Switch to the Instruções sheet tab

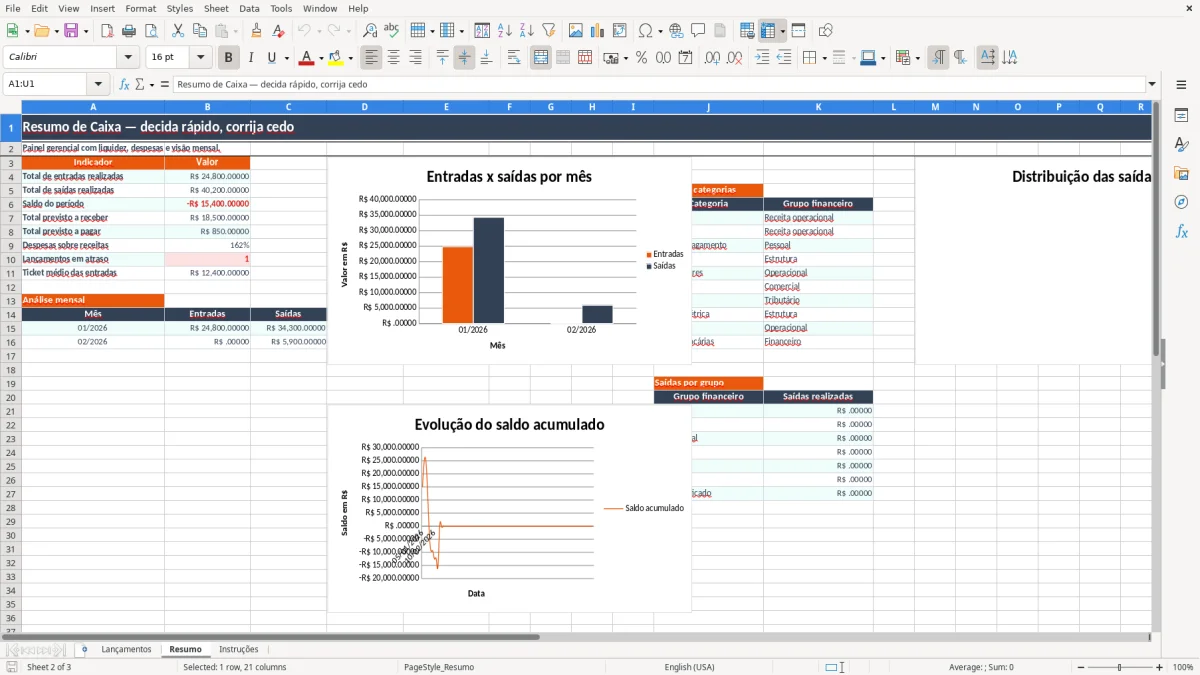pyautogui.click(x=238, y=649)
